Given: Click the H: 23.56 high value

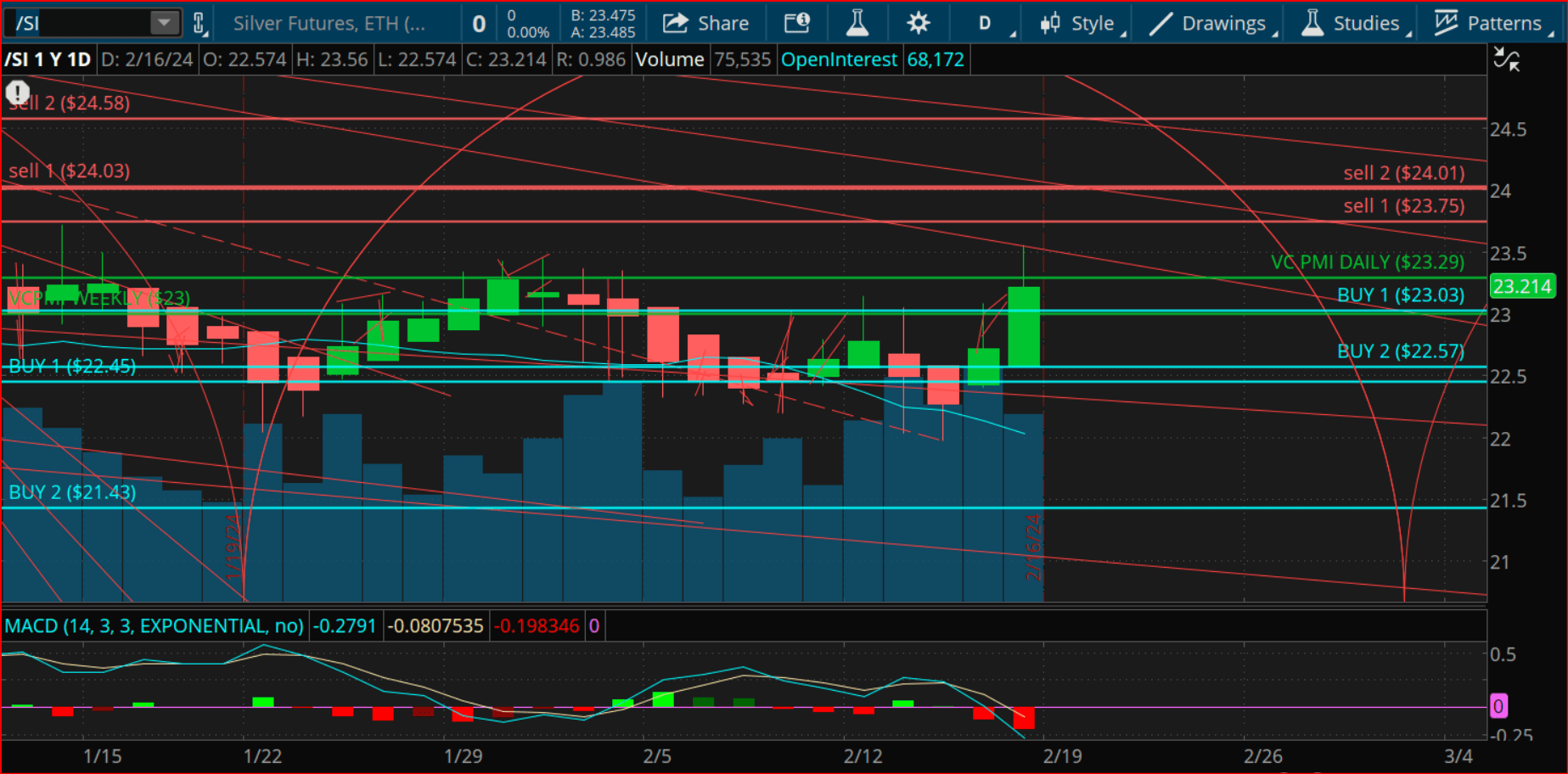Looking at the screenshot, I should click(332, 59).
